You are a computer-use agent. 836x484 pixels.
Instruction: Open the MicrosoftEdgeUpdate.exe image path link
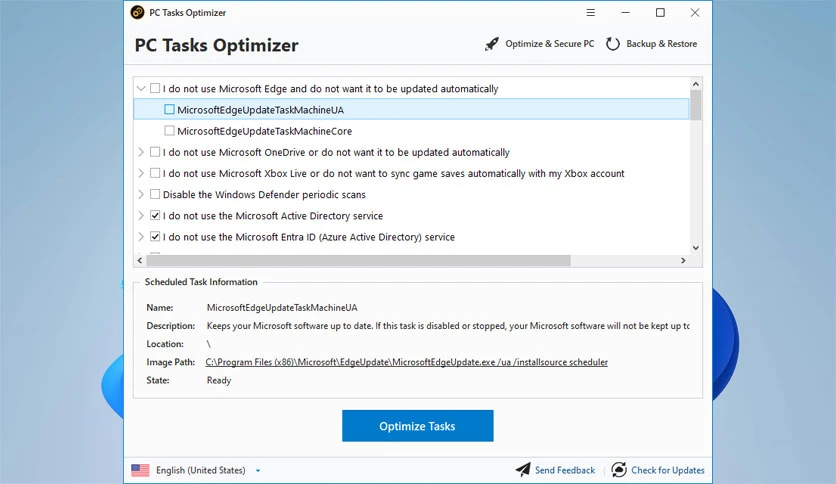point(406,362)
